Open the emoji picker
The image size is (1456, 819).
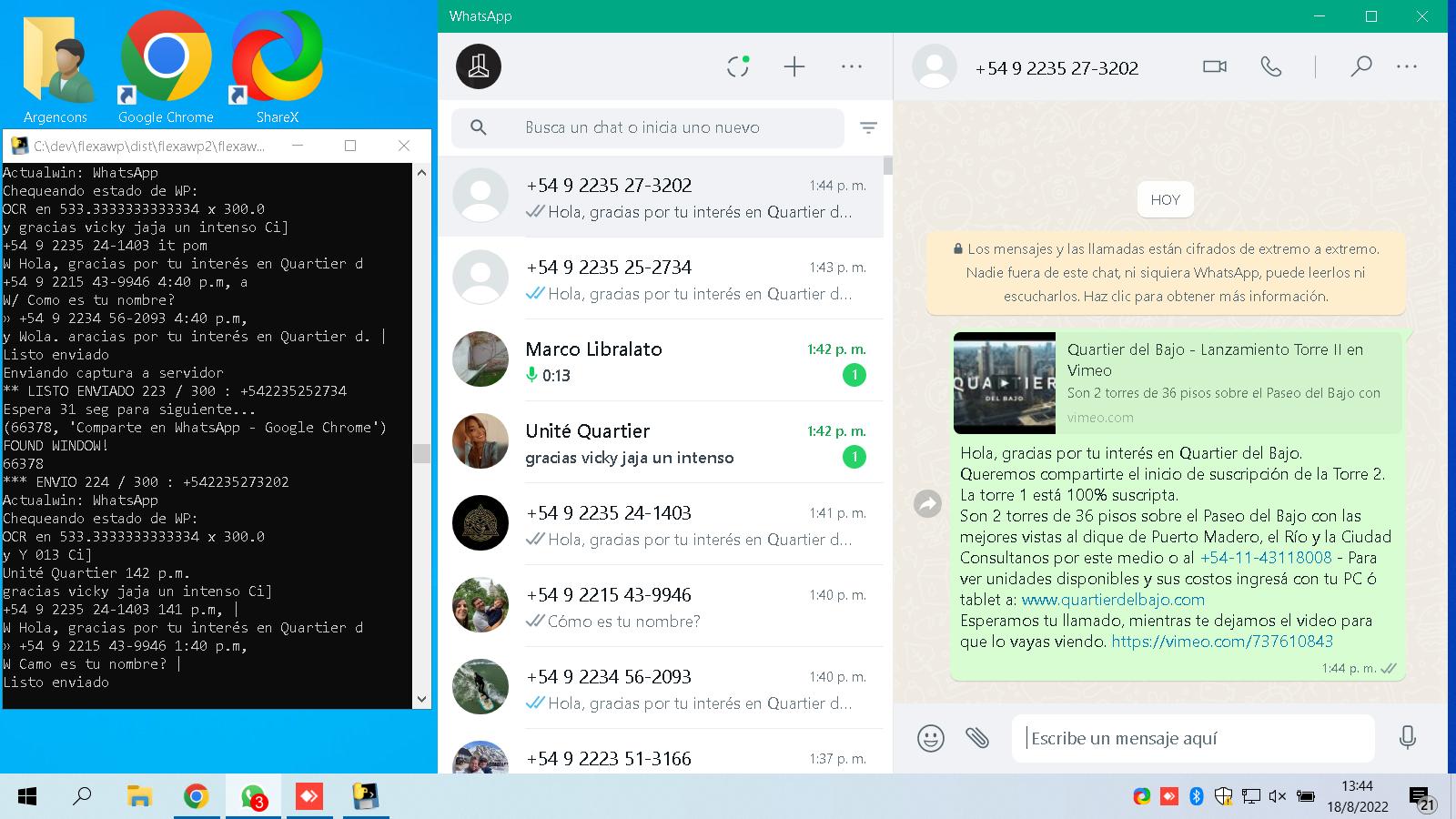coord(931,738)
